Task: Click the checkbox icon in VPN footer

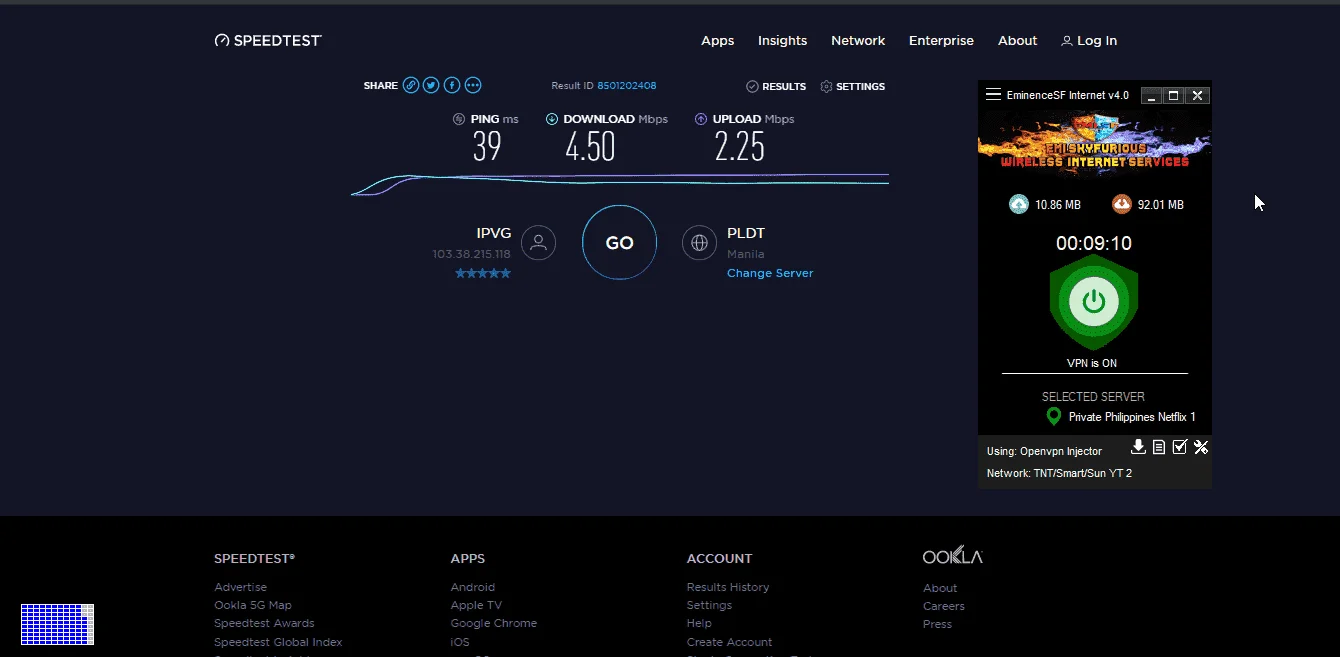Action: [x=1180, y=447]
